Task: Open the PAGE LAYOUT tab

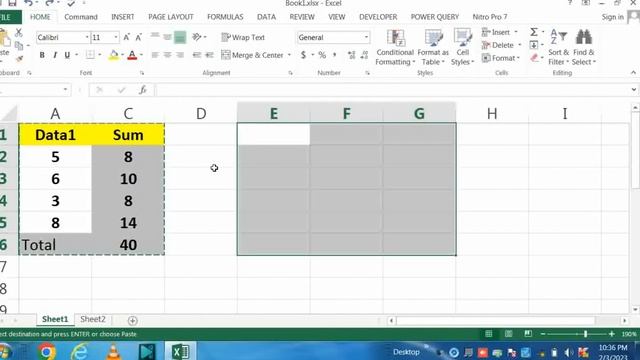Action: coord(171,17)
